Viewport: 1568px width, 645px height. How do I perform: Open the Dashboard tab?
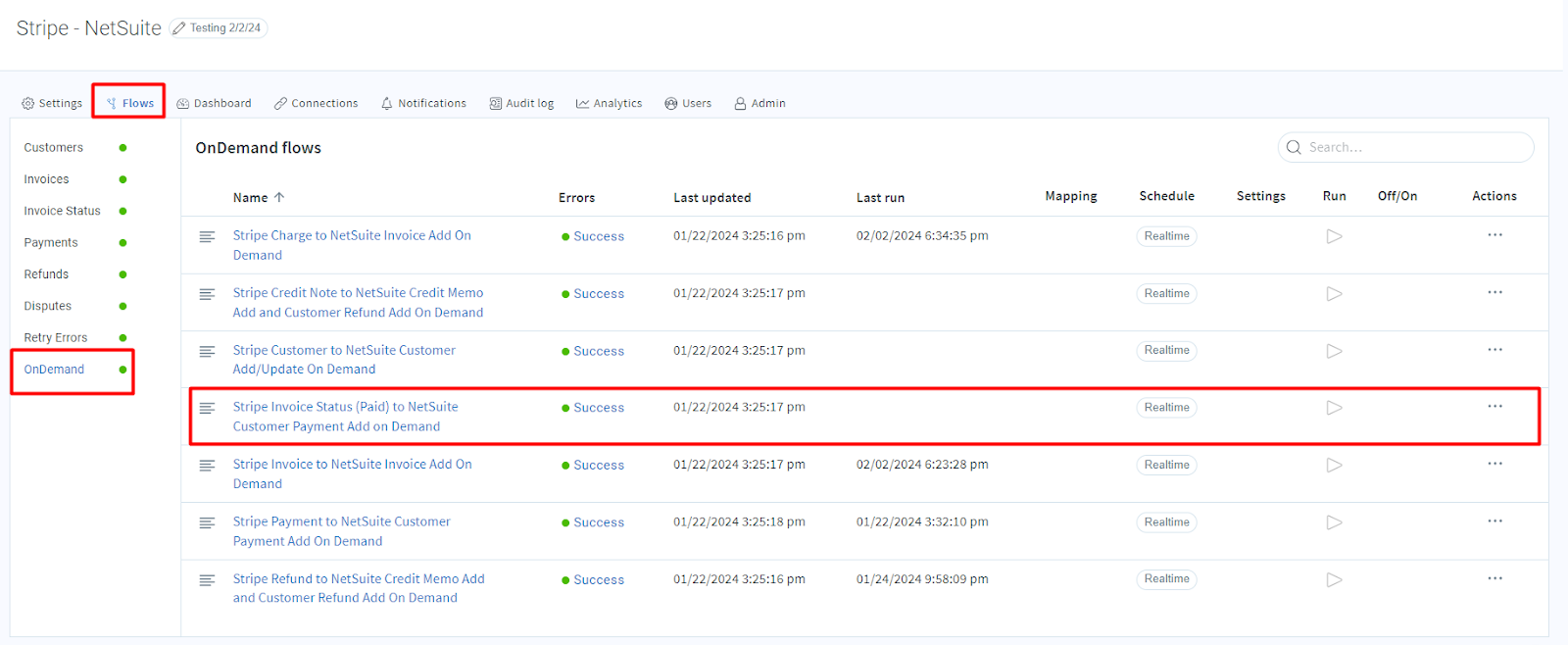pos(214,103)
